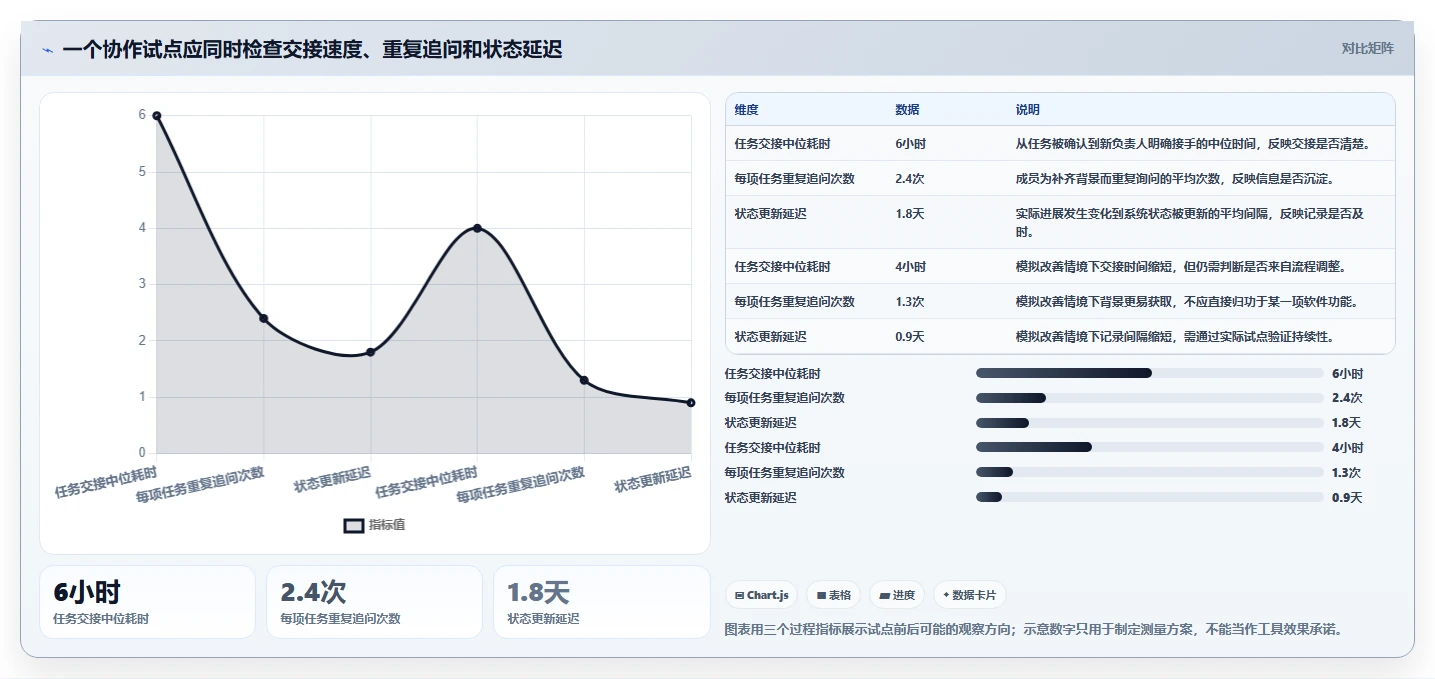Viewport: 1435px width, 679px height.
Task: Click description 成员为补齐背景而重复询问的平均次数
Action: click(1174, 179)
